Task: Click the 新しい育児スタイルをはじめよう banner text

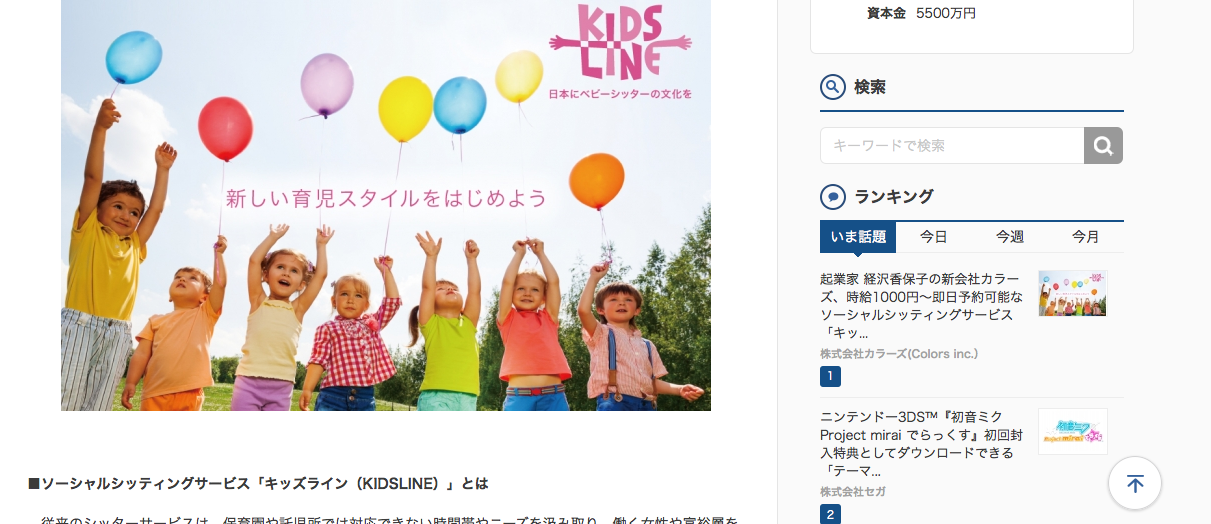Action: click(386, 198)
